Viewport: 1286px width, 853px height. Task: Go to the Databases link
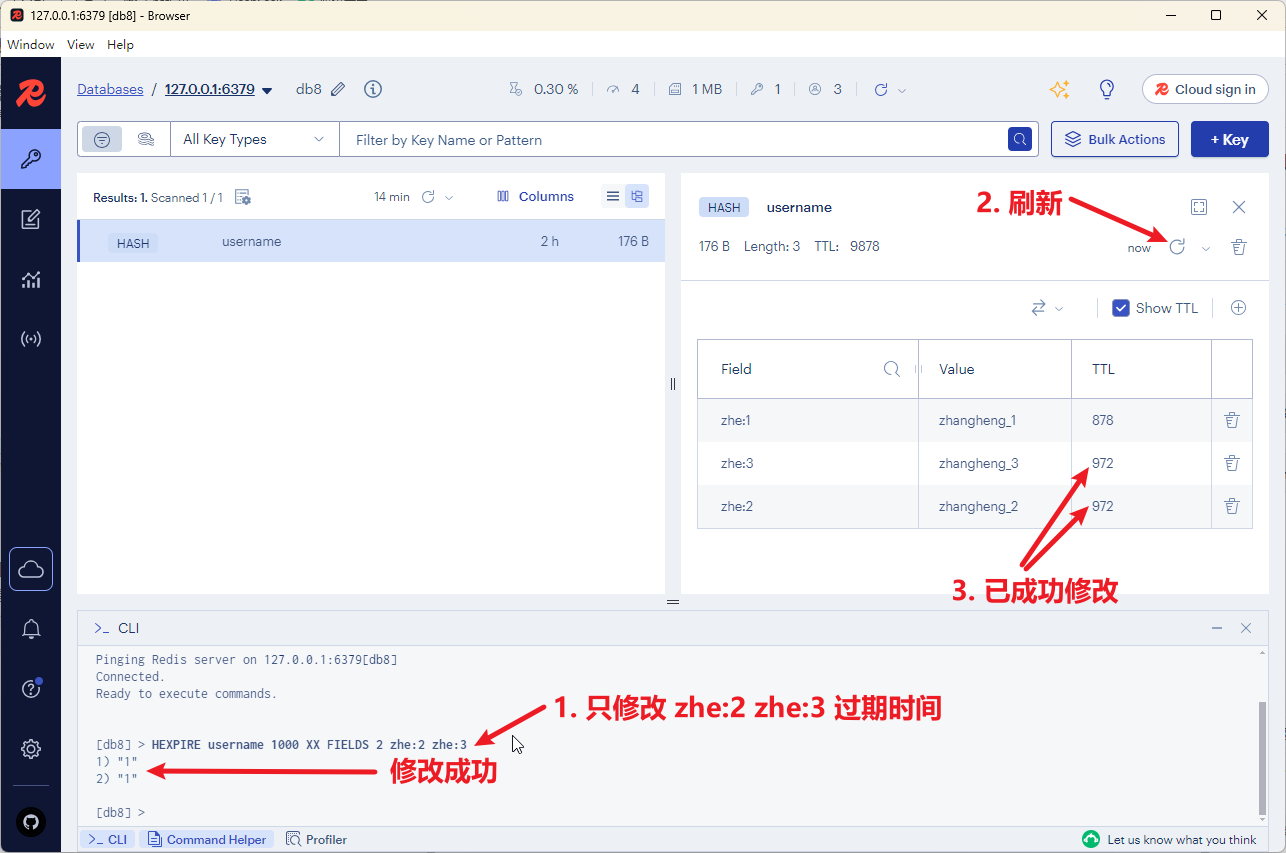110,89
